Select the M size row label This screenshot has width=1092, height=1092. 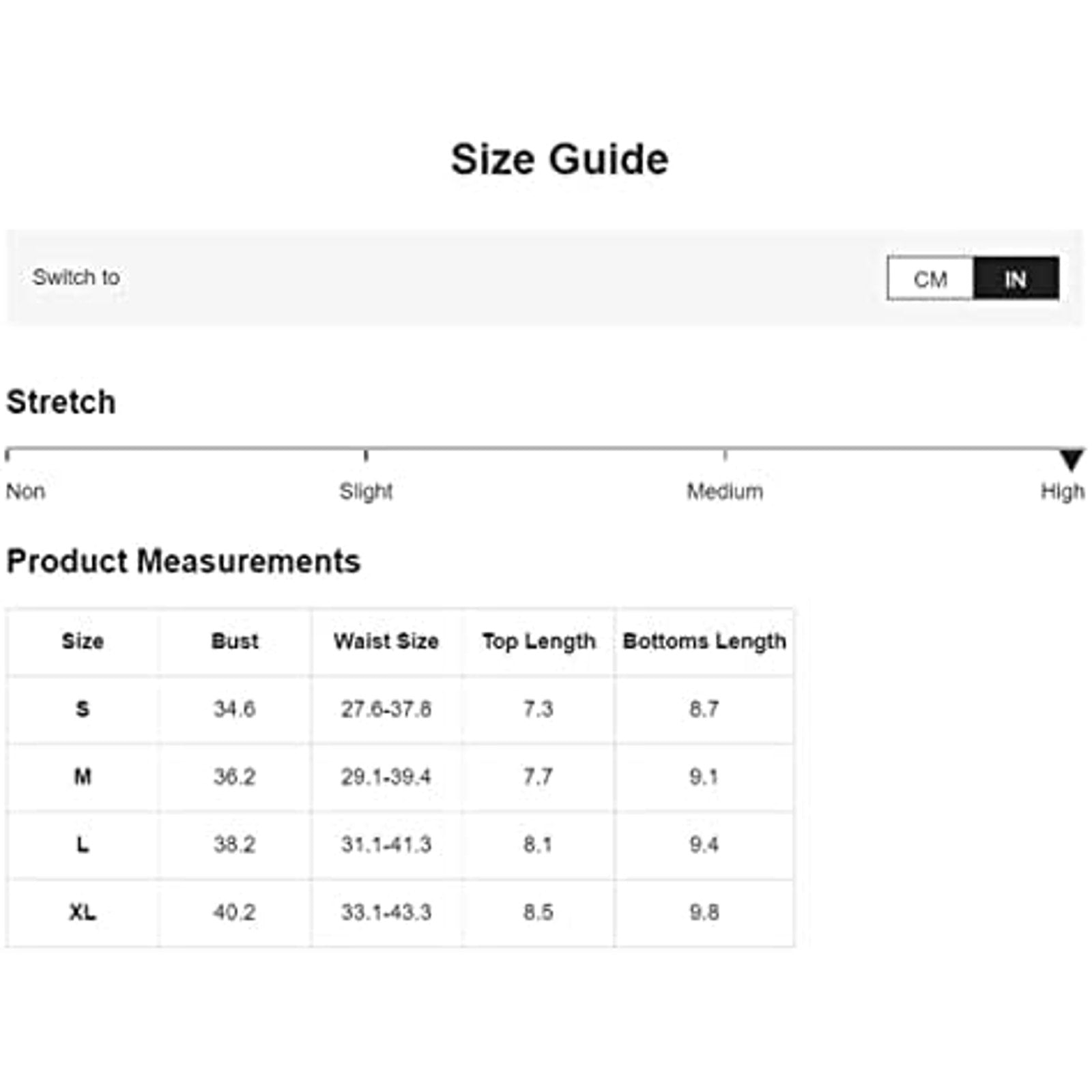pos(83,777)
